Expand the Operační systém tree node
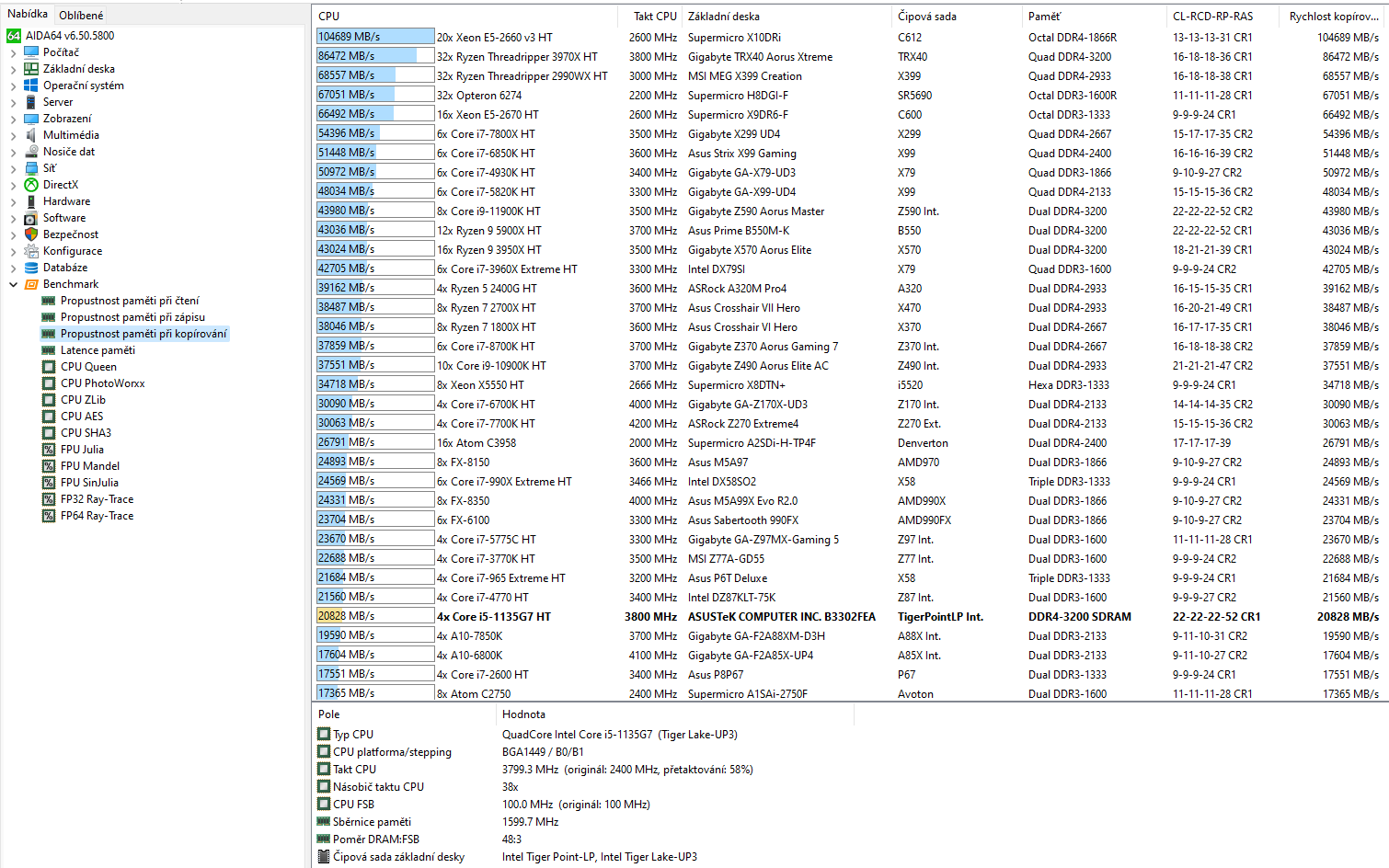 click(13, 86)
